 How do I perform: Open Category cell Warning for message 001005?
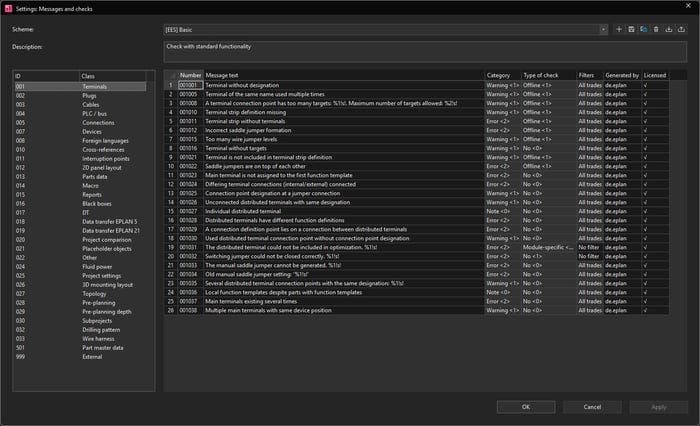pyautogui.click(x=503, y=94)
